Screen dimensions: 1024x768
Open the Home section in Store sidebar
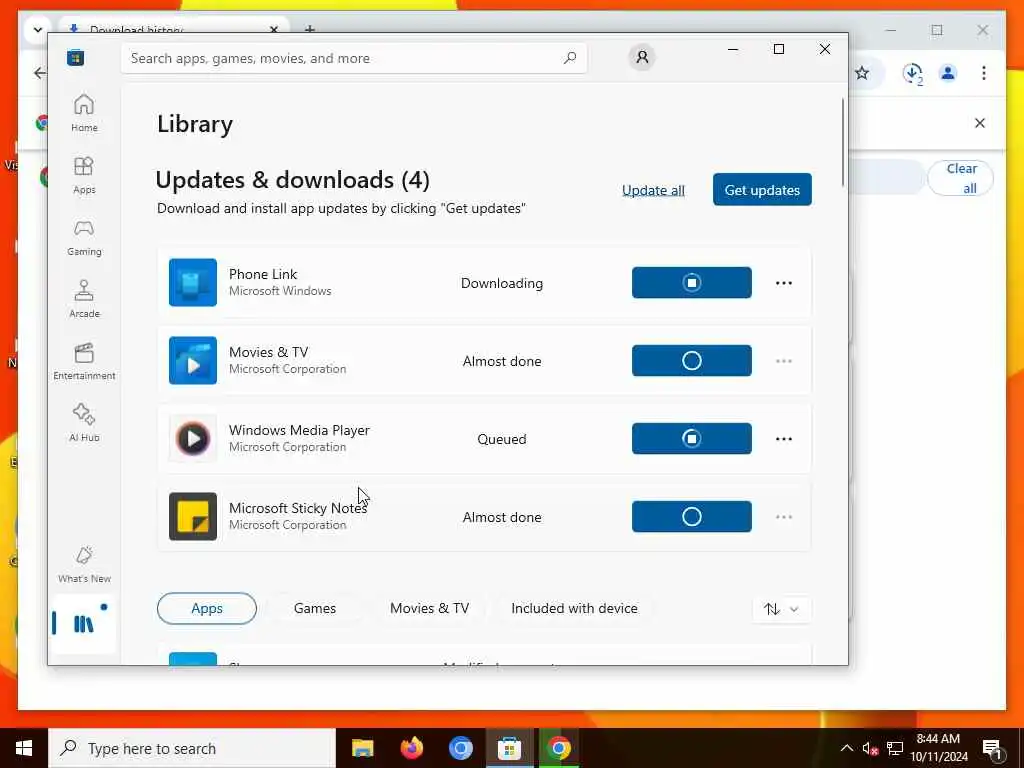(84, 113)
